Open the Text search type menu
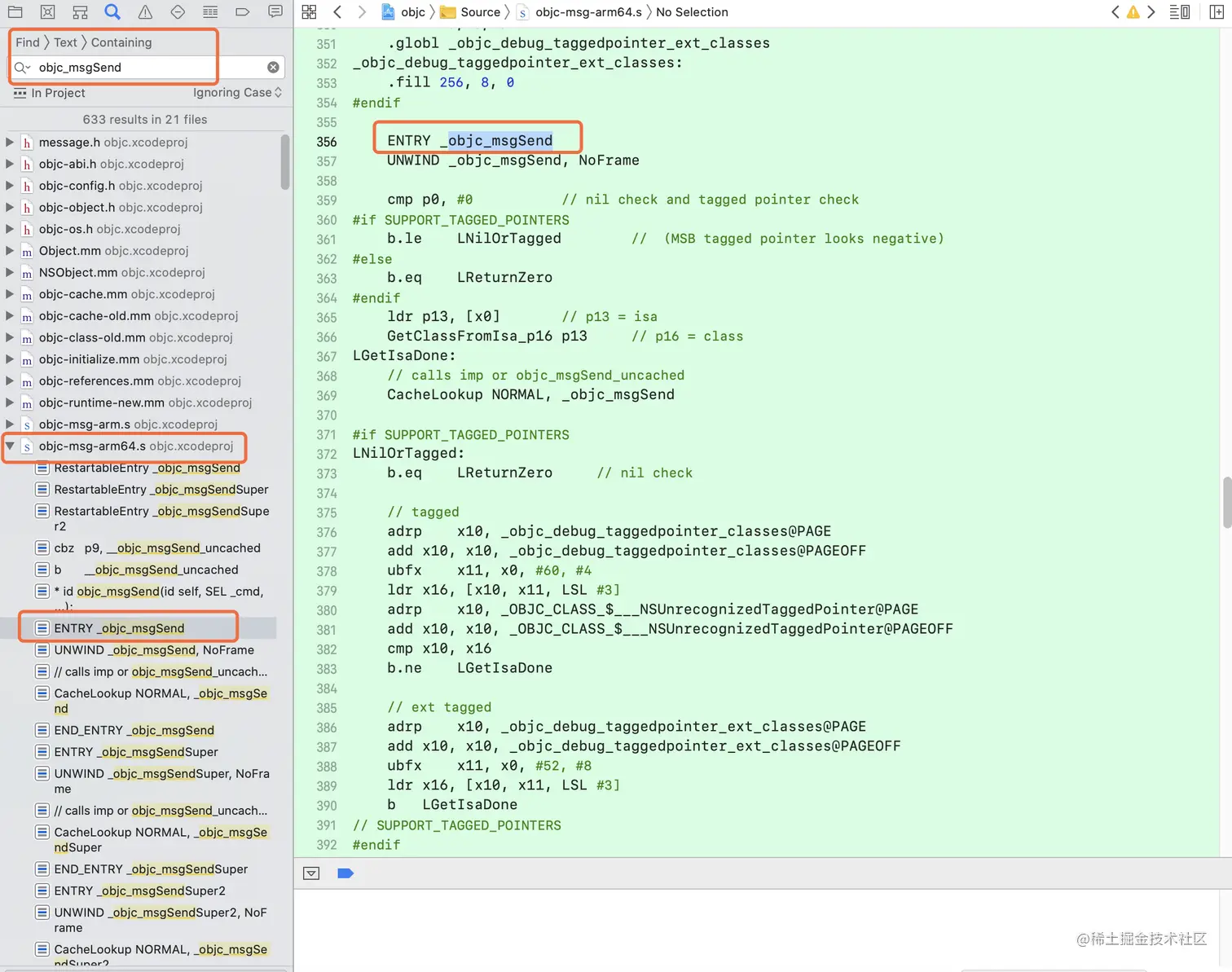Viewport: 1232px width, 972px height. (65, 42)
